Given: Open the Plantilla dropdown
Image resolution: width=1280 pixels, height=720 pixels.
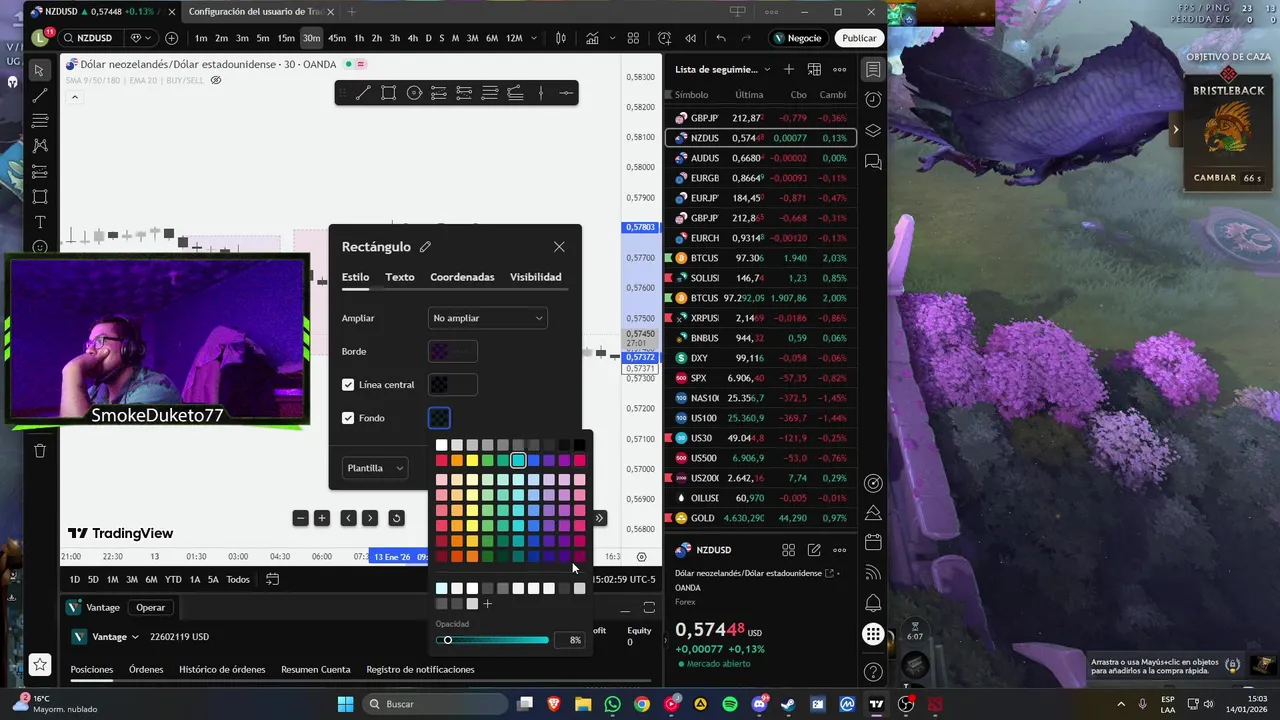Looking at the screenshot, I should pos(375,468).
